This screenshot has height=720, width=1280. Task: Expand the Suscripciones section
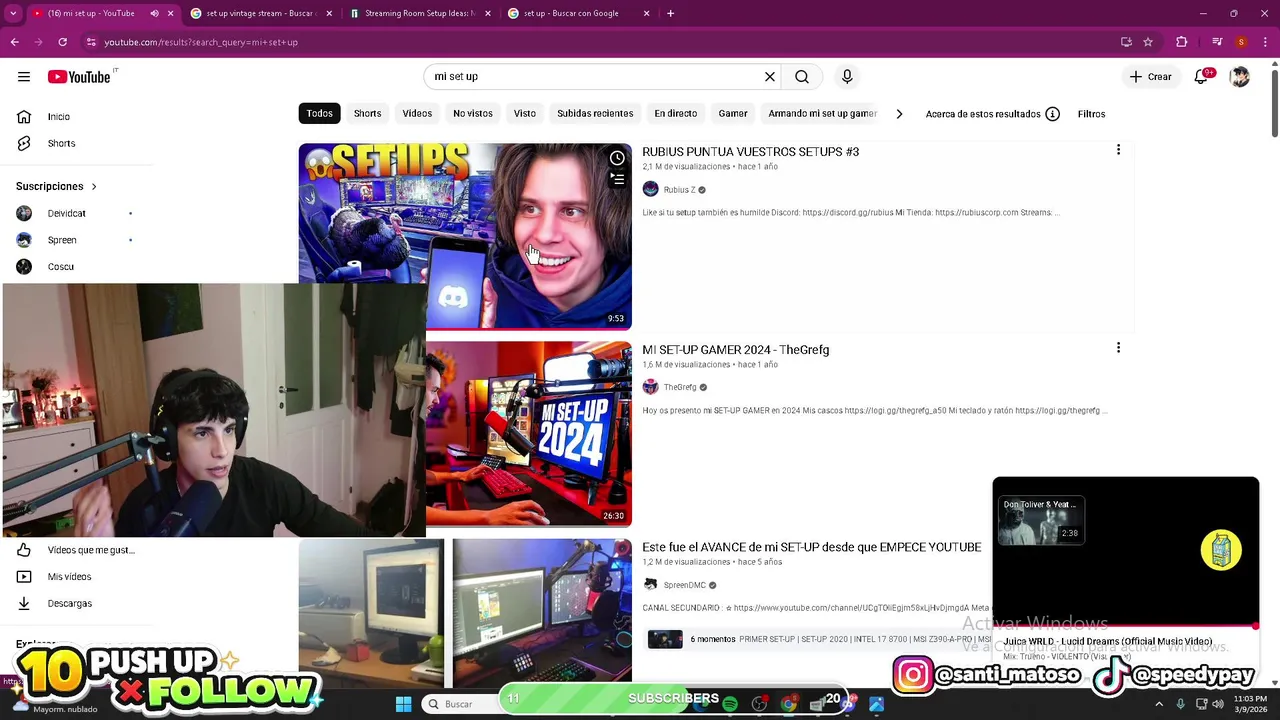coord(57,186)
